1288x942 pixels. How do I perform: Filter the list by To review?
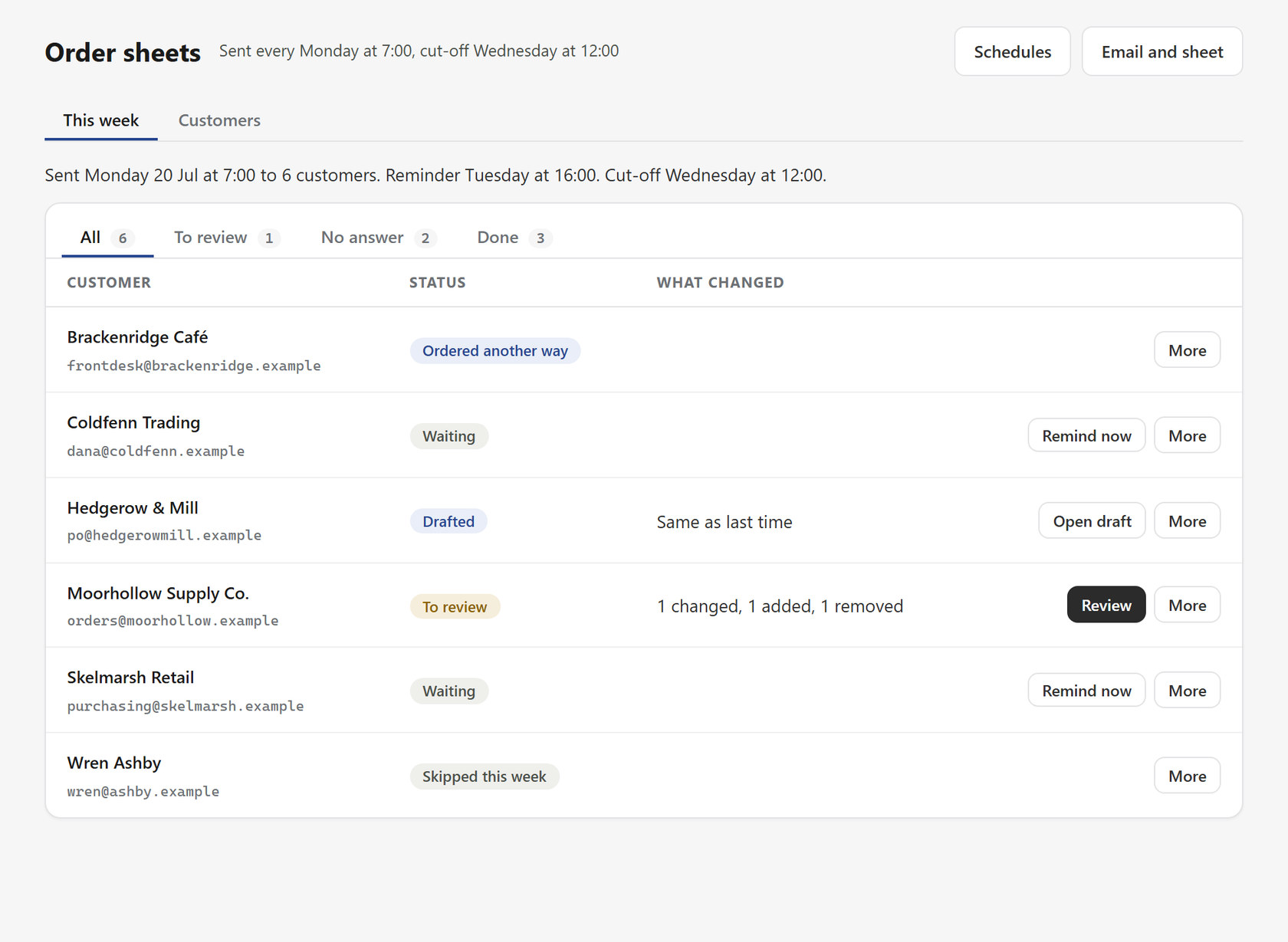tap(226, 238)
